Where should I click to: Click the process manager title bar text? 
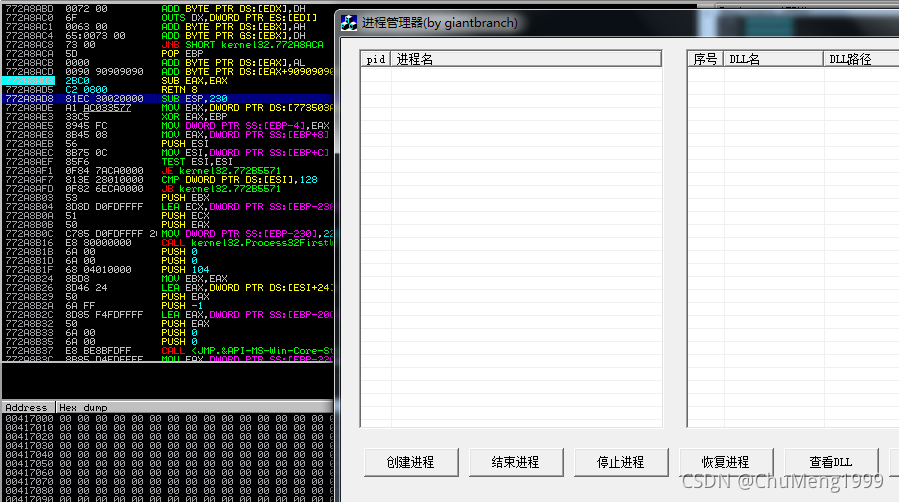pyautogui.click(x=439, y=23)
